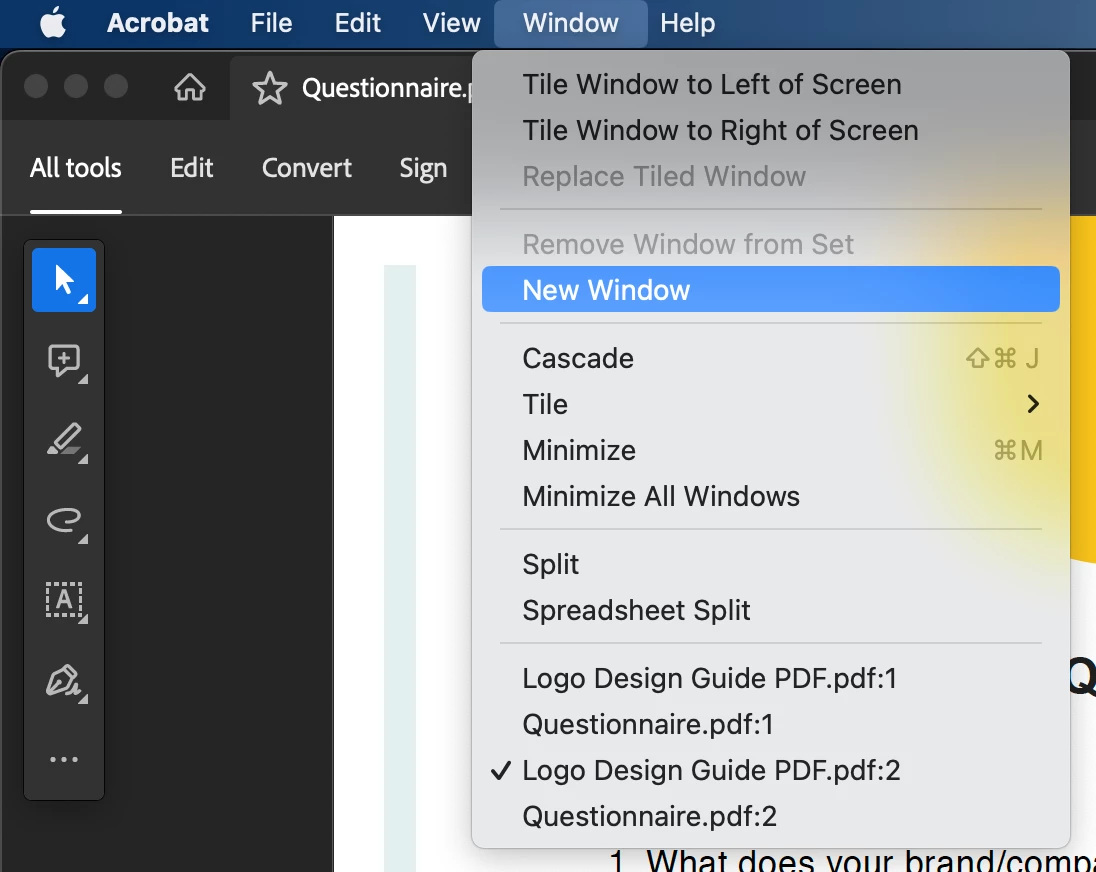Select the All tools tab

[75, 168]
